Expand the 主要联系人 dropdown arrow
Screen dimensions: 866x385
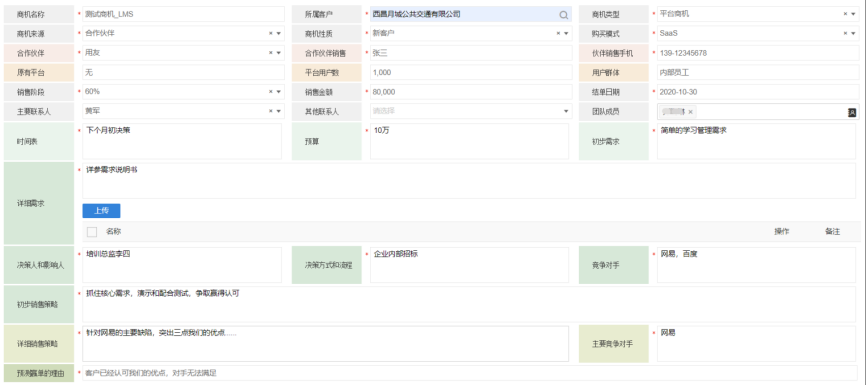278,111
